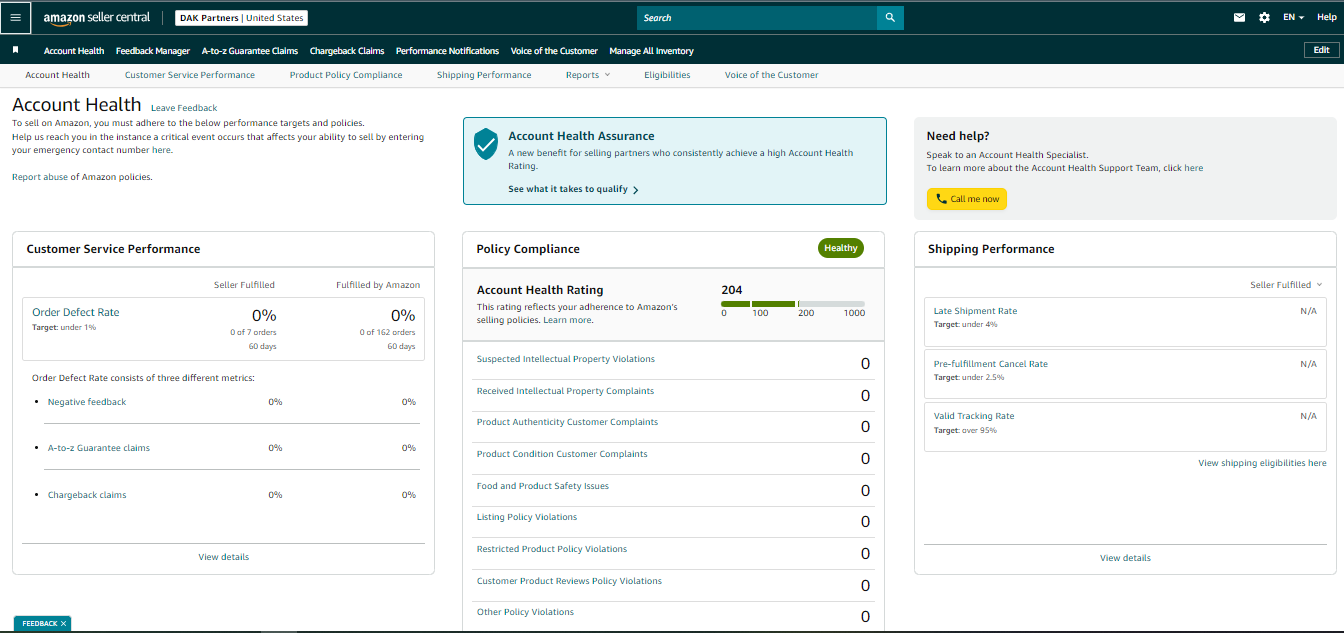Viewport: 1344px width, 633px height.
Task: Open Help in the top bar
Action: 1326,17
